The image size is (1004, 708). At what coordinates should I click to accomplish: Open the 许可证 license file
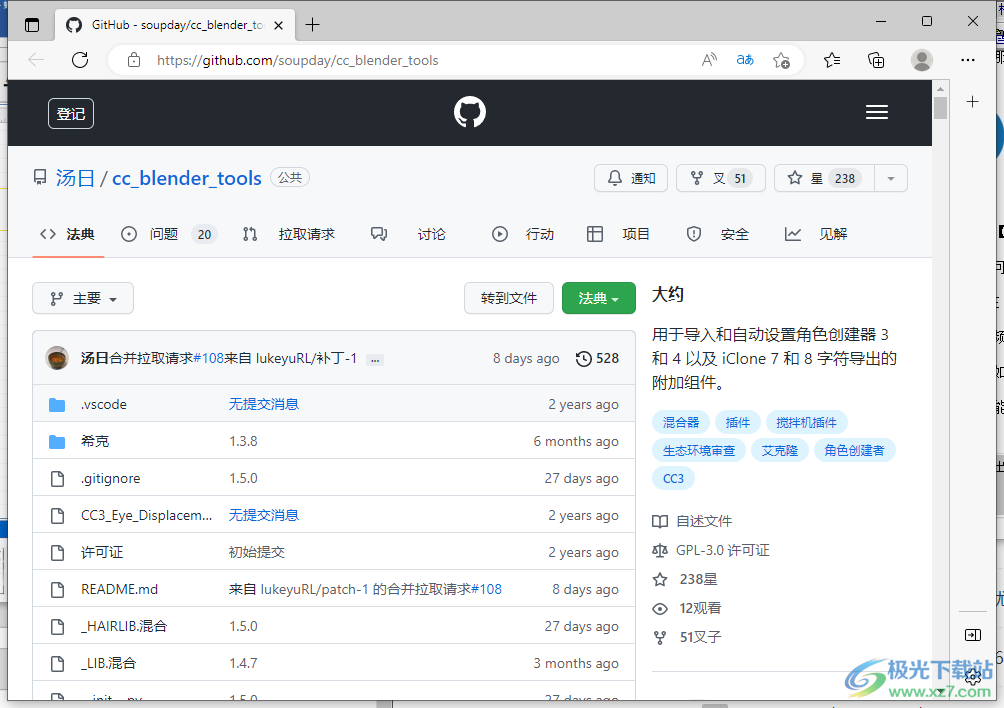click(x=102, y=552)
